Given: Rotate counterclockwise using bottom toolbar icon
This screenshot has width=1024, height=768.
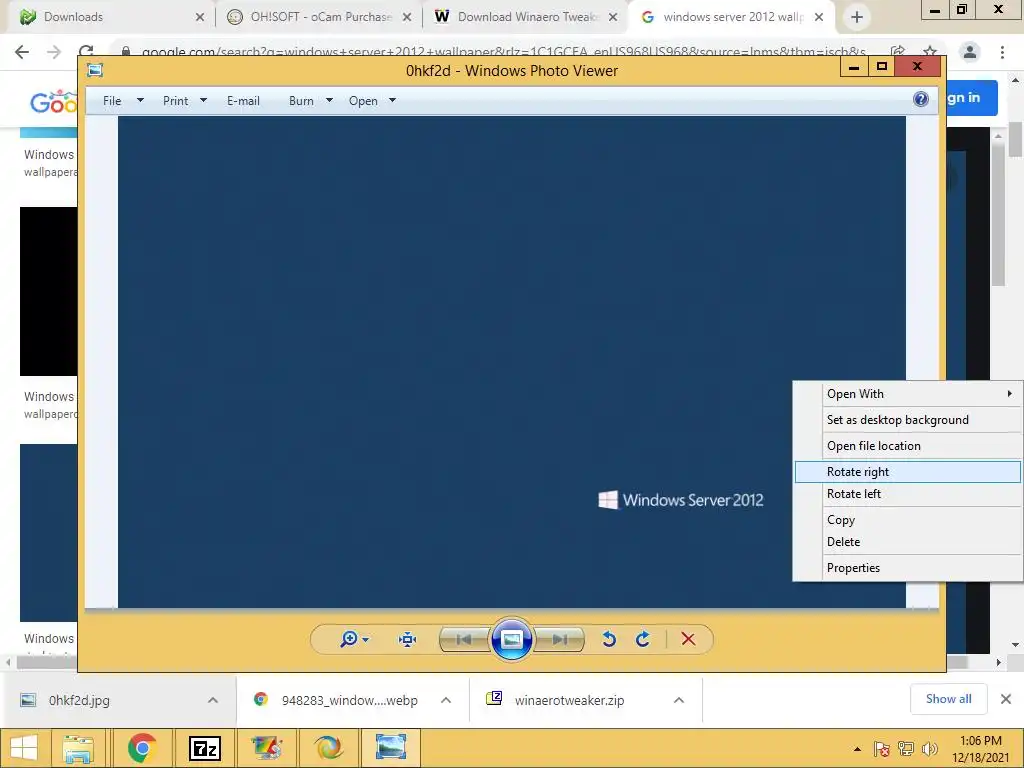Looking at the screenshot, I should point(609,639).
